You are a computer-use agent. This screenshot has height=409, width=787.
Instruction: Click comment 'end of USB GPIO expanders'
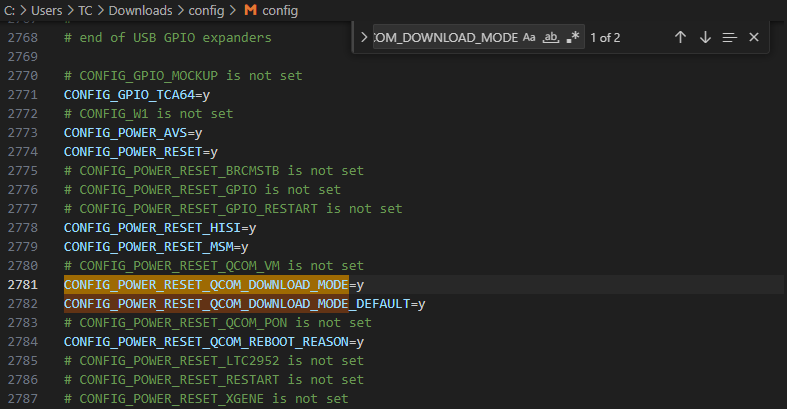[168, 38]
